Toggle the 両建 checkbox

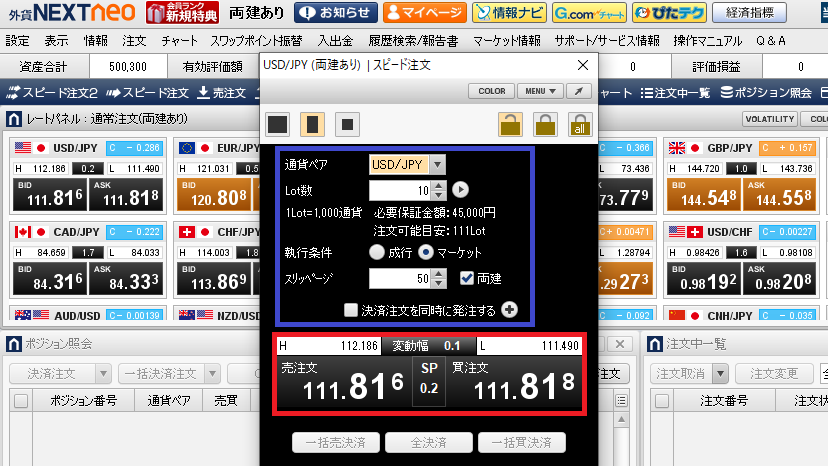click(x=467, y=278)
